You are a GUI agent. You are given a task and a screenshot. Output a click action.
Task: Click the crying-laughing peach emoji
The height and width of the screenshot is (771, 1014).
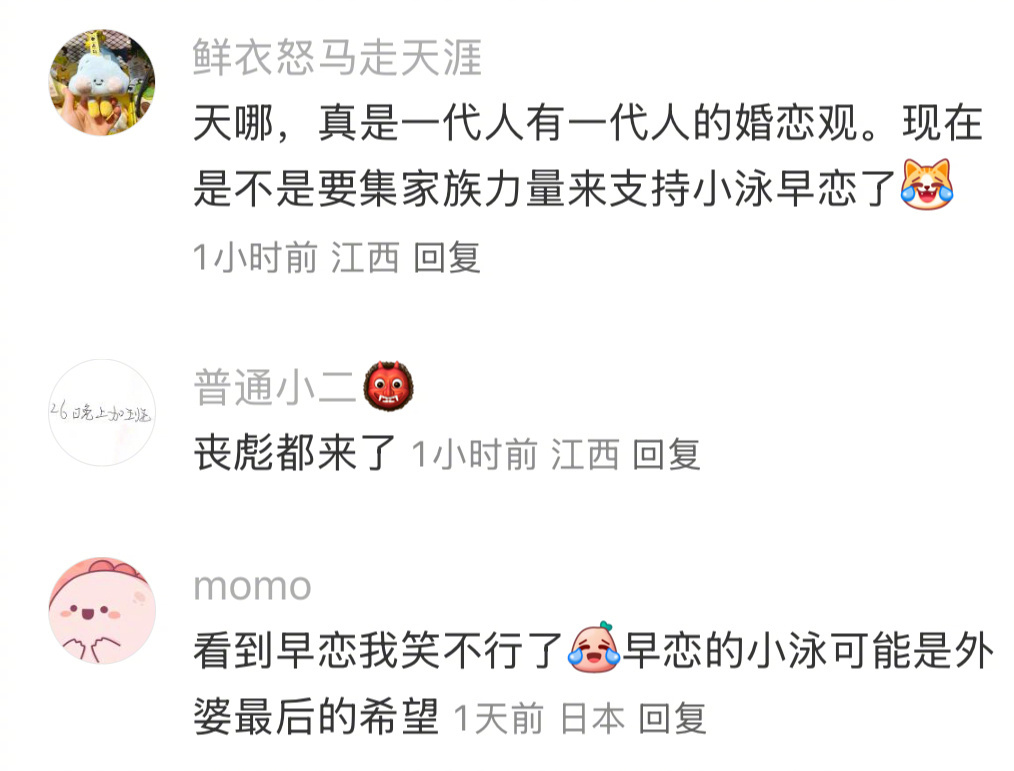pos(594,647)
